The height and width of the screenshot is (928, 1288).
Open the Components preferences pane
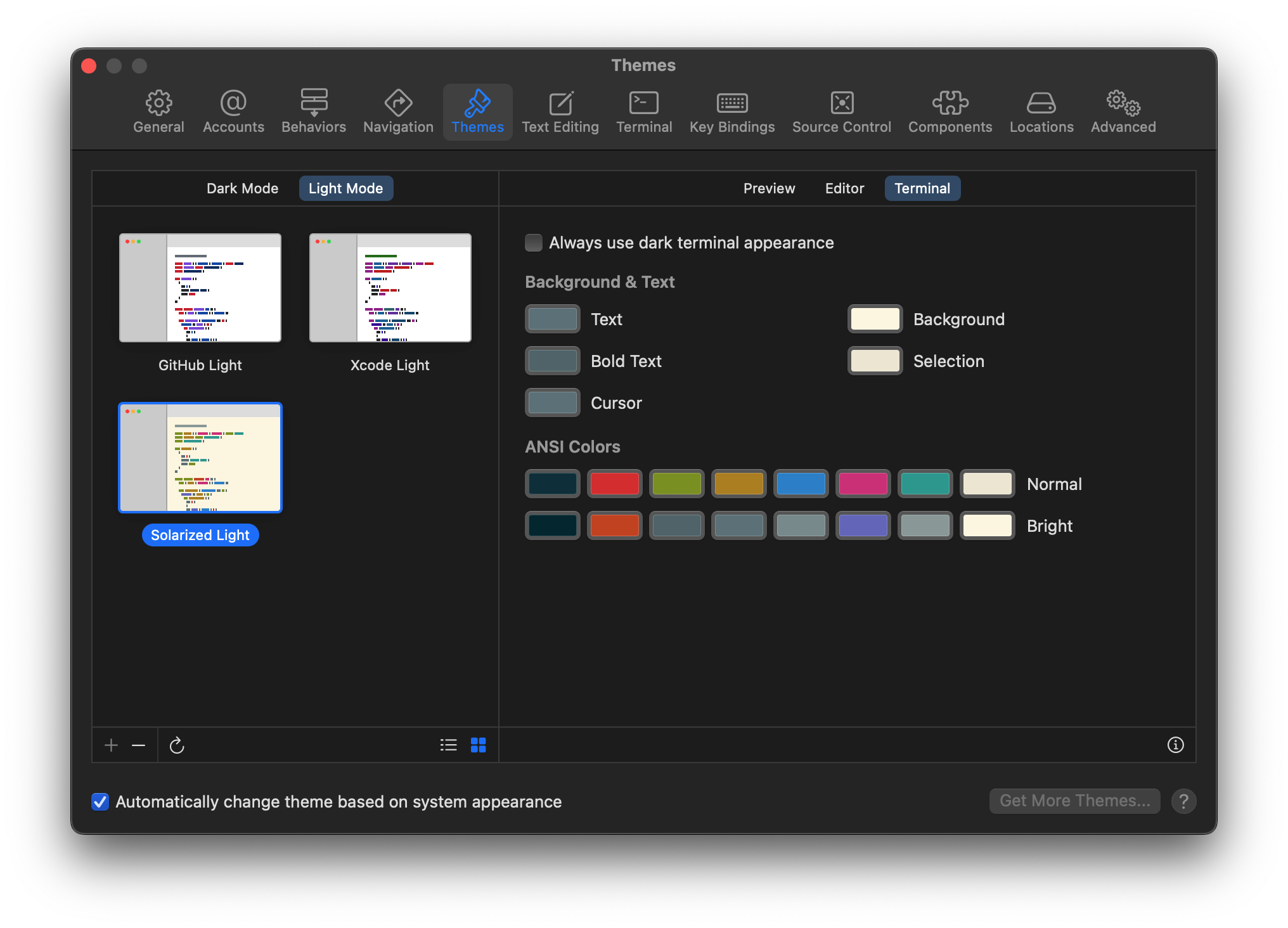(x=950, y=112)
